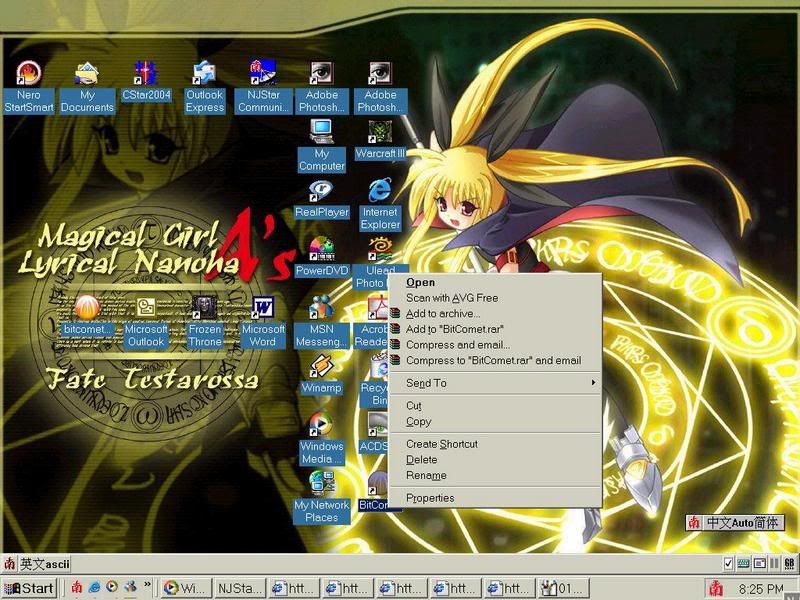Click the Start button
Image resolution: width=800 pixels, height=600 pixels.
(x=30, y=588)
